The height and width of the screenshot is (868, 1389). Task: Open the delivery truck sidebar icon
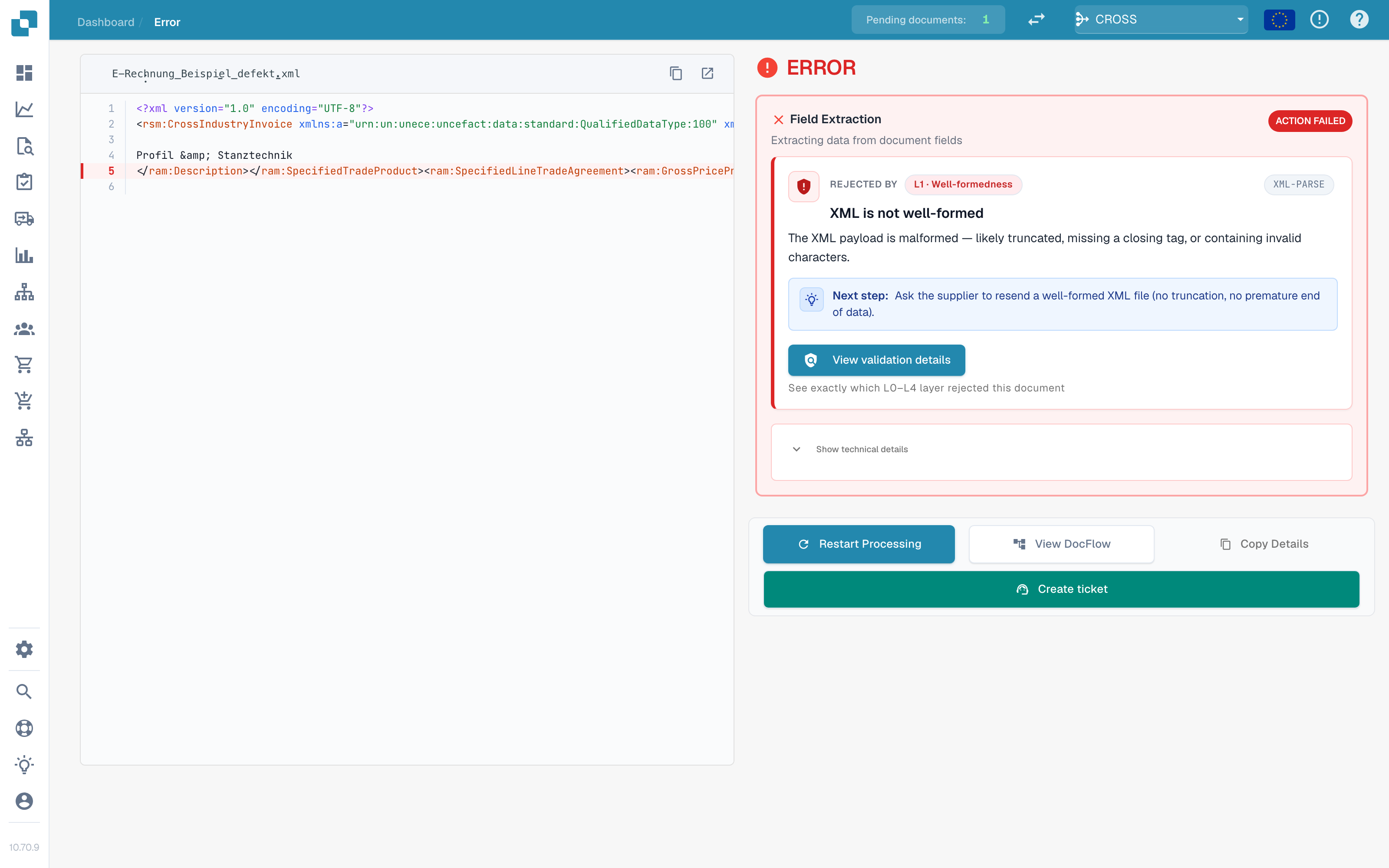24,219
